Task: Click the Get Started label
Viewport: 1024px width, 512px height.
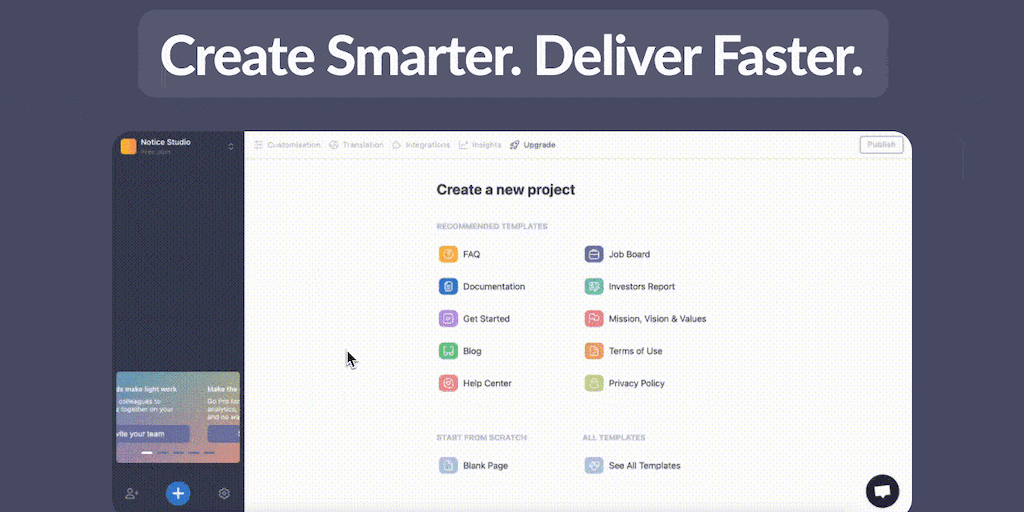Action: pyautogui.click(x=487, y=319)
